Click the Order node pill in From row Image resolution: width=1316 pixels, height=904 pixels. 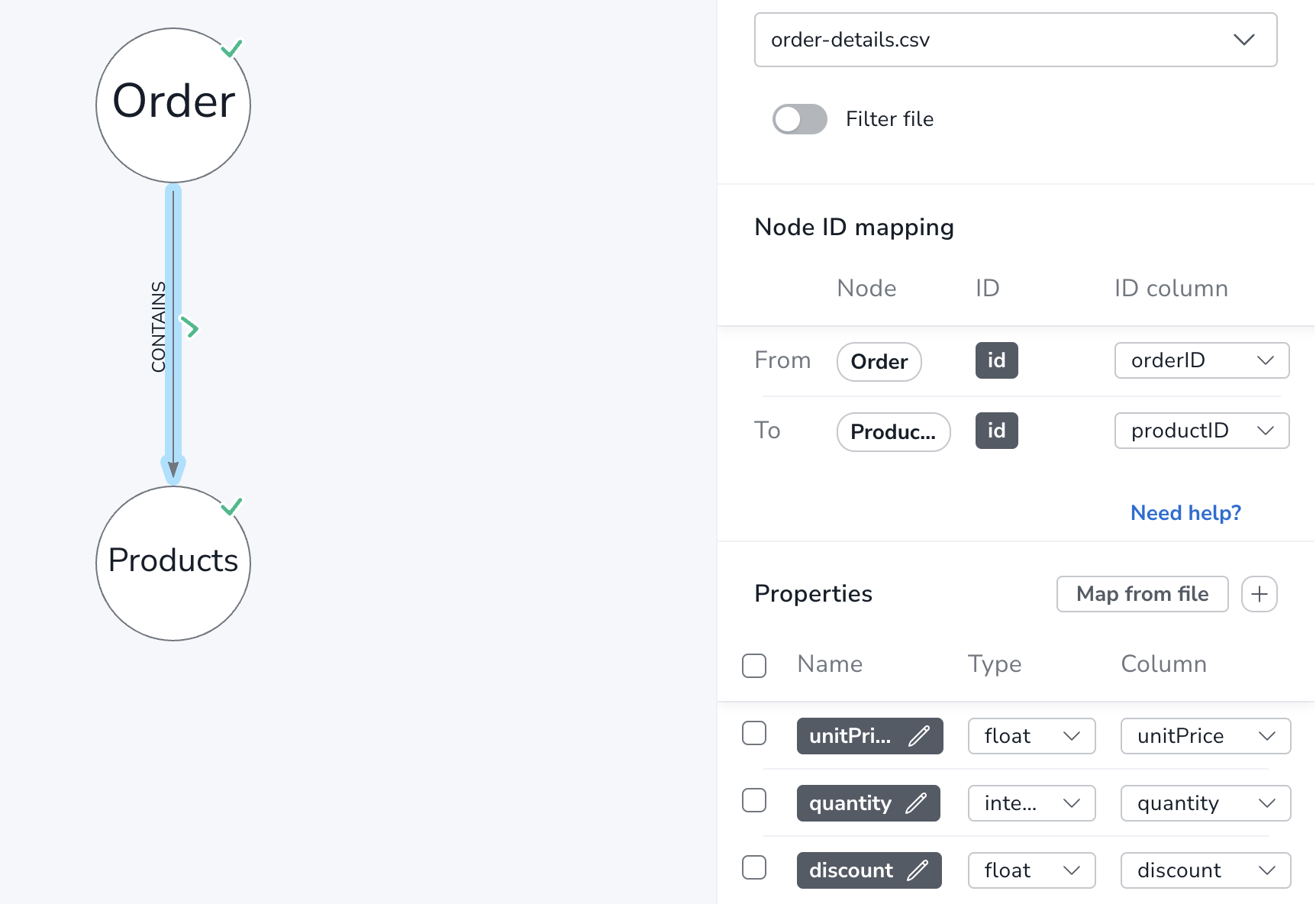879,362
